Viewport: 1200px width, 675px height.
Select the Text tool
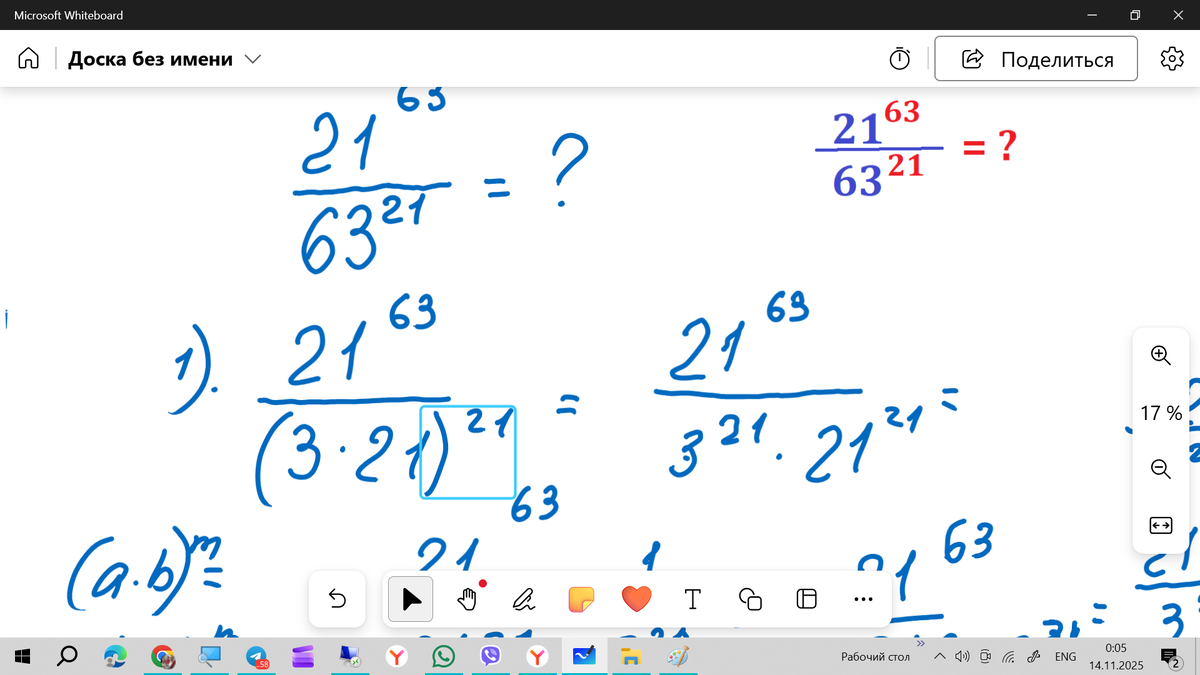(x=692, y=599)
